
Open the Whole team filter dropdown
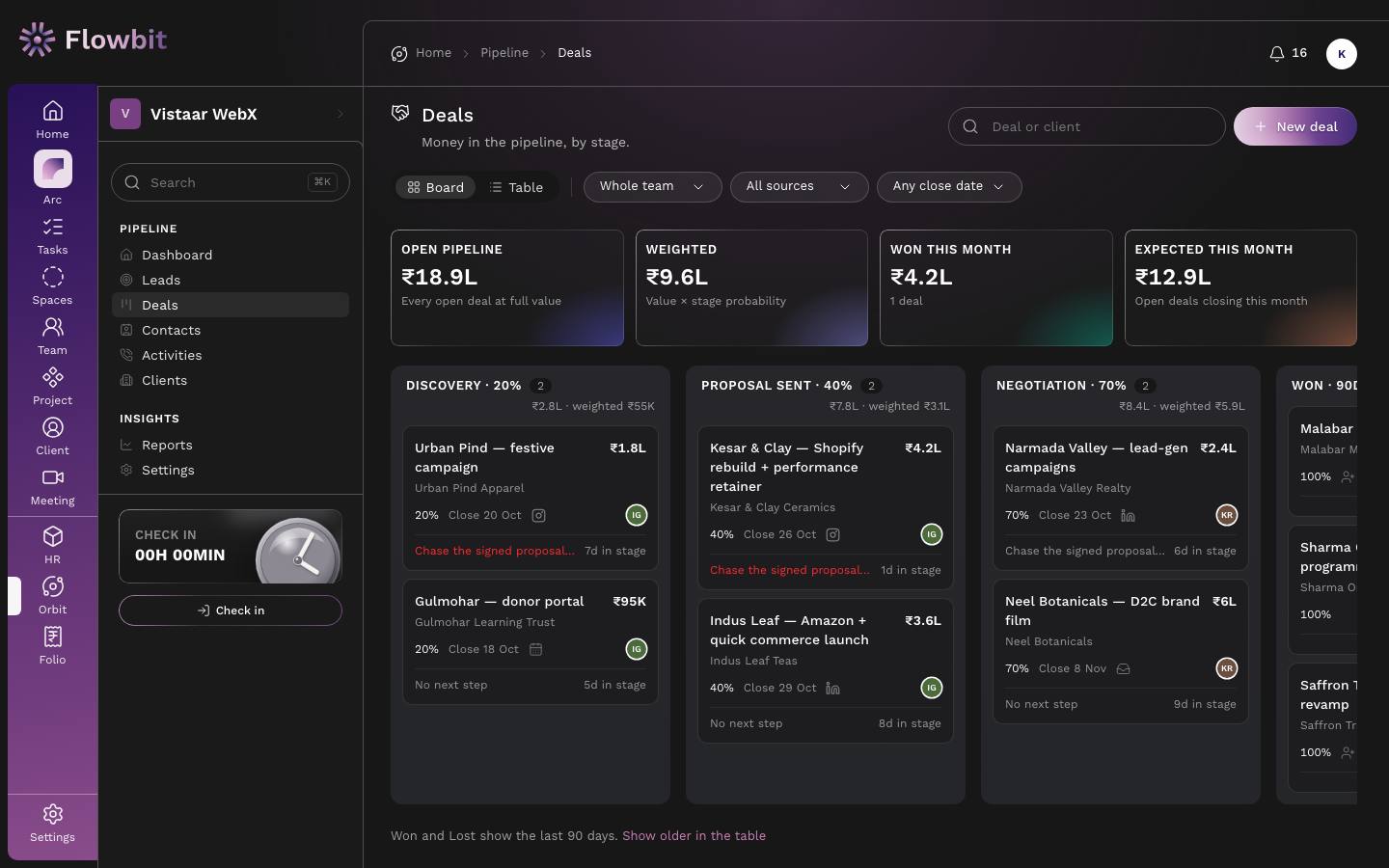(652, 186)
